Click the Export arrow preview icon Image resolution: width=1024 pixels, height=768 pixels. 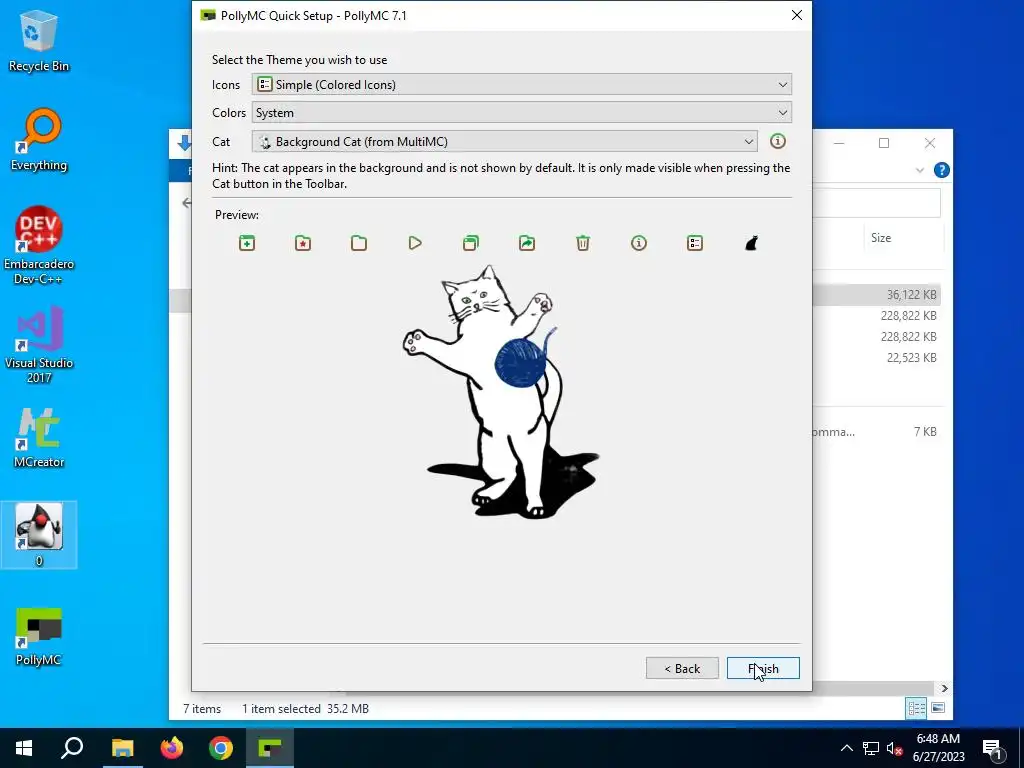tap(527, 244)
